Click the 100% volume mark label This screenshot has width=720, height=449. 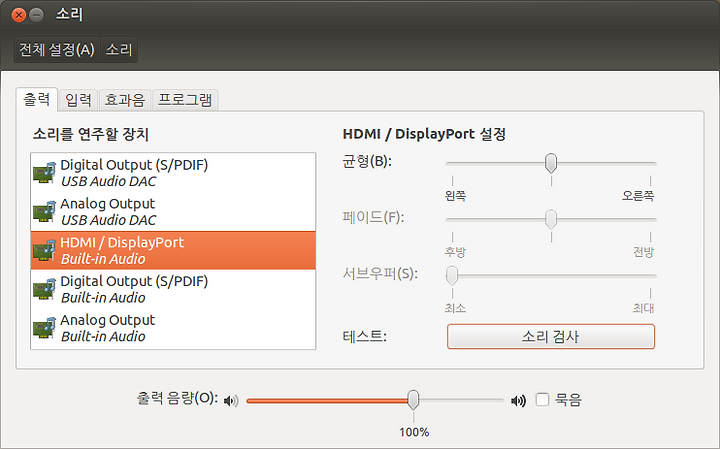414,432
